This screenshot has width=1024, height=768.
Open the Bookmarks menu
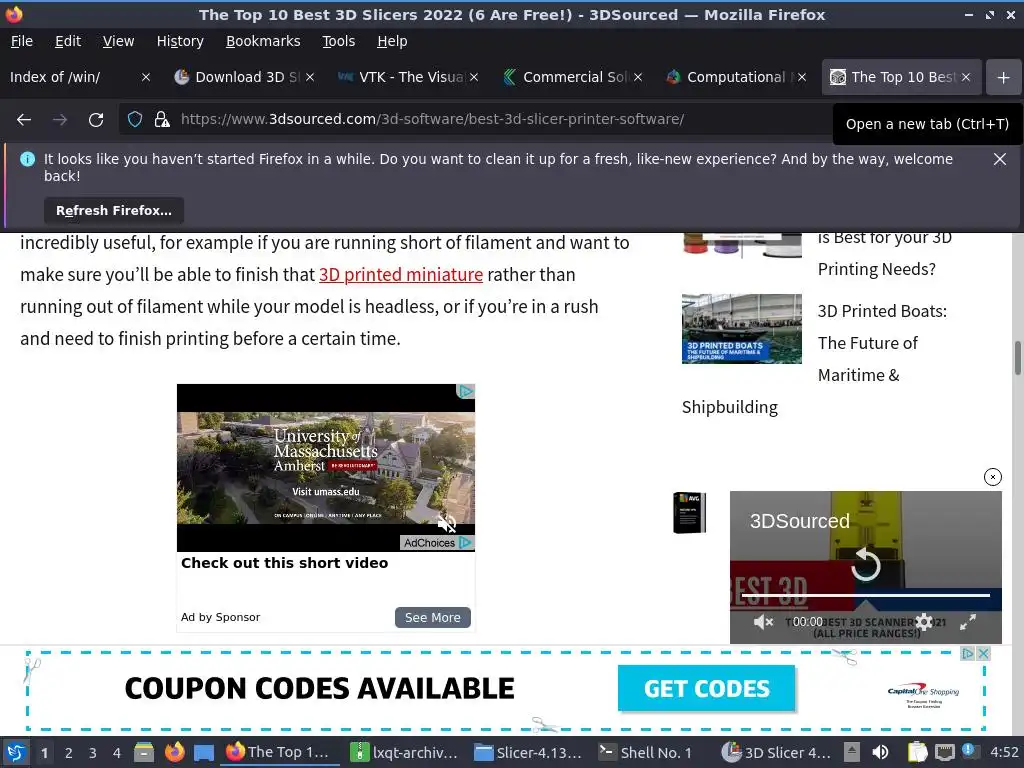(263, 41)
